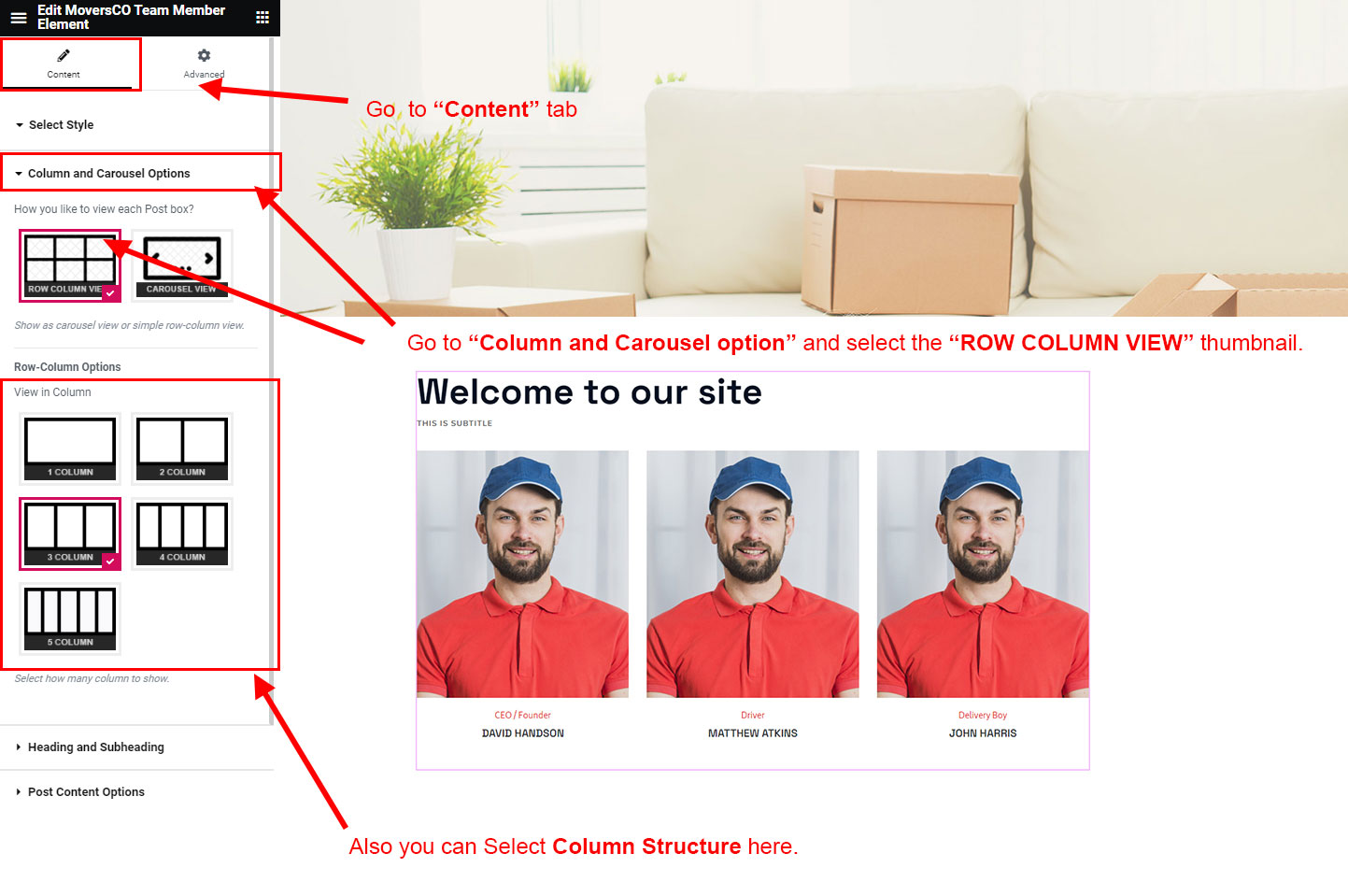Select the 3 Column layout option

(x=70, y=533)
